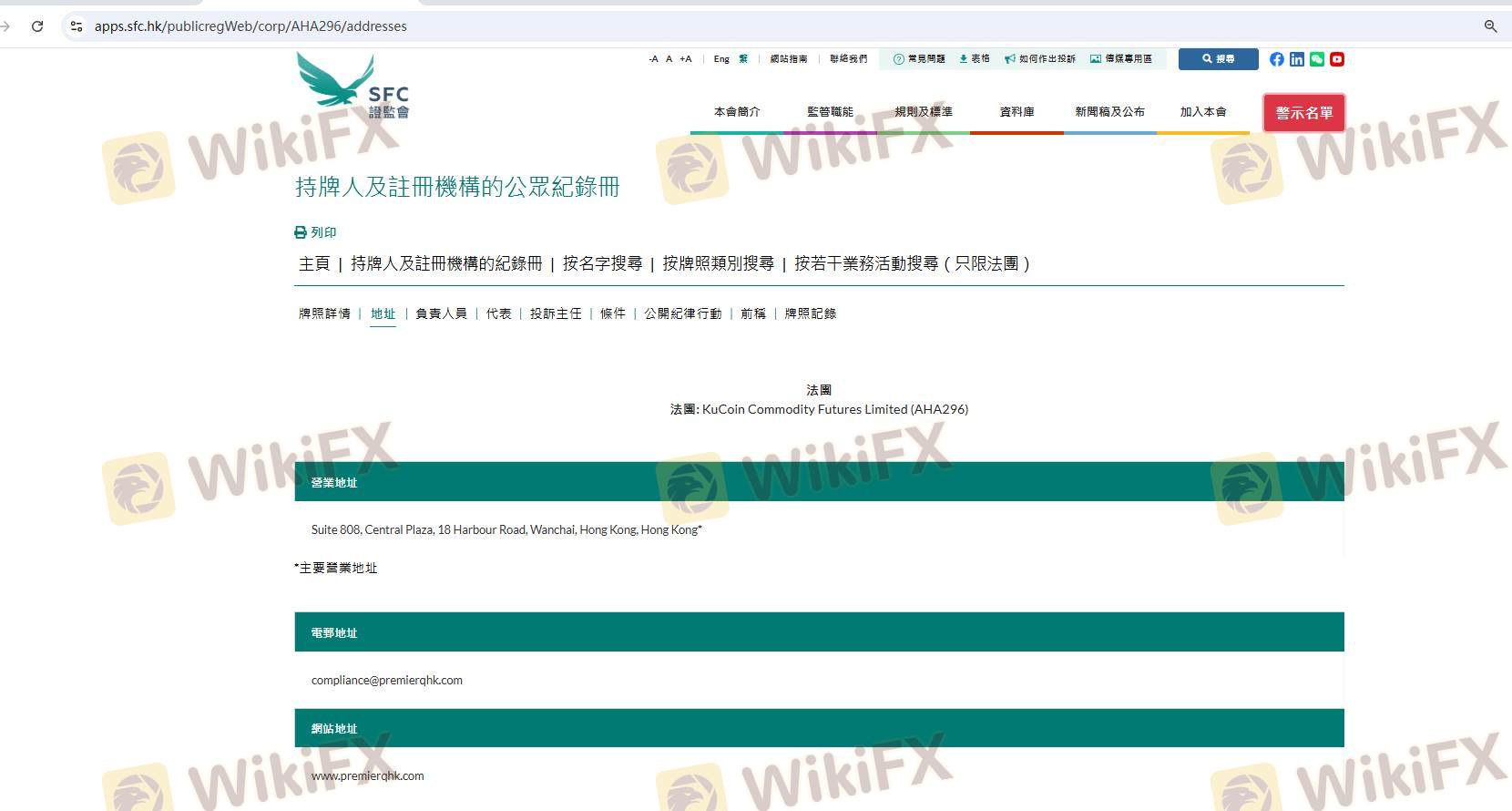
Task: Open site information icon in address bar
Action: pyautogui.click(x=77, y=26)
